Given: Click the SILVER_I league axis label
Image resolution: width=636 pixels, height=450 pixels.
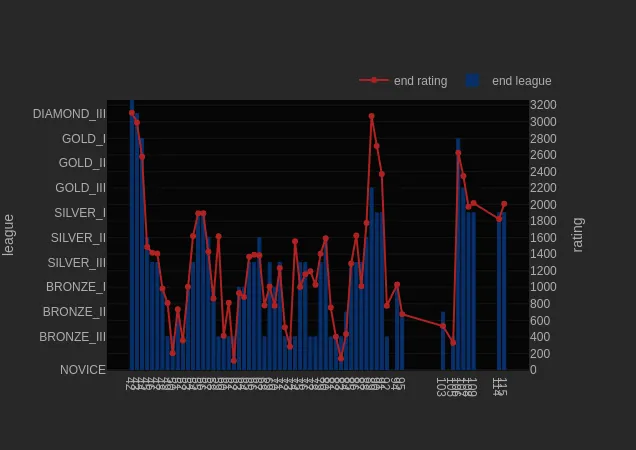Looking at the screenshot, I should [80, 213].
